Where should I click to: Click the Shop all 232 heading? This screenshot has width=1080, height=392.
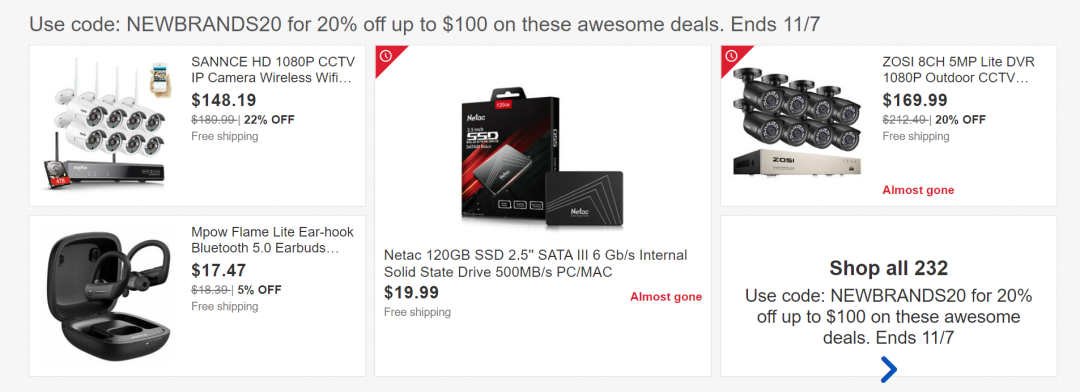tap(889, 268)
